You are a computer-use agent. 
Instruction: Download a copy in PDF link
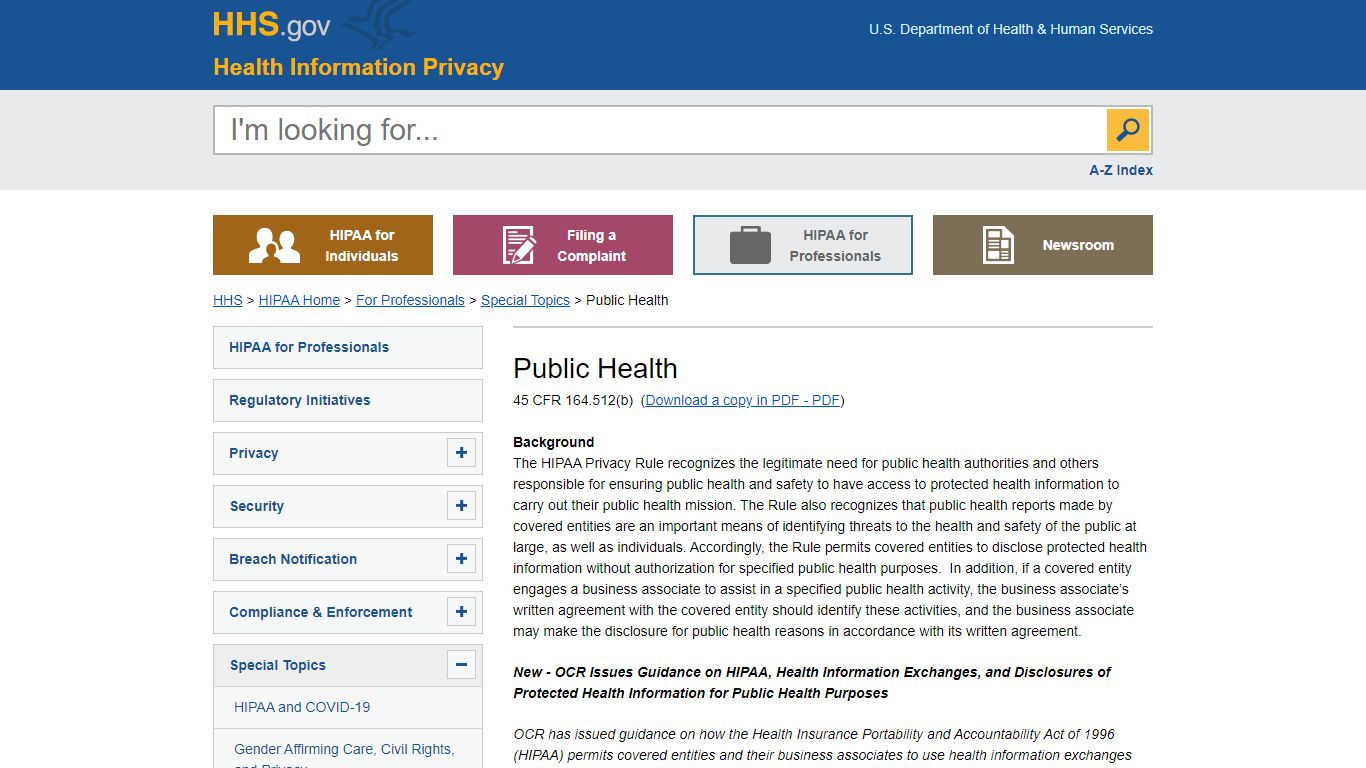[743, 400]
